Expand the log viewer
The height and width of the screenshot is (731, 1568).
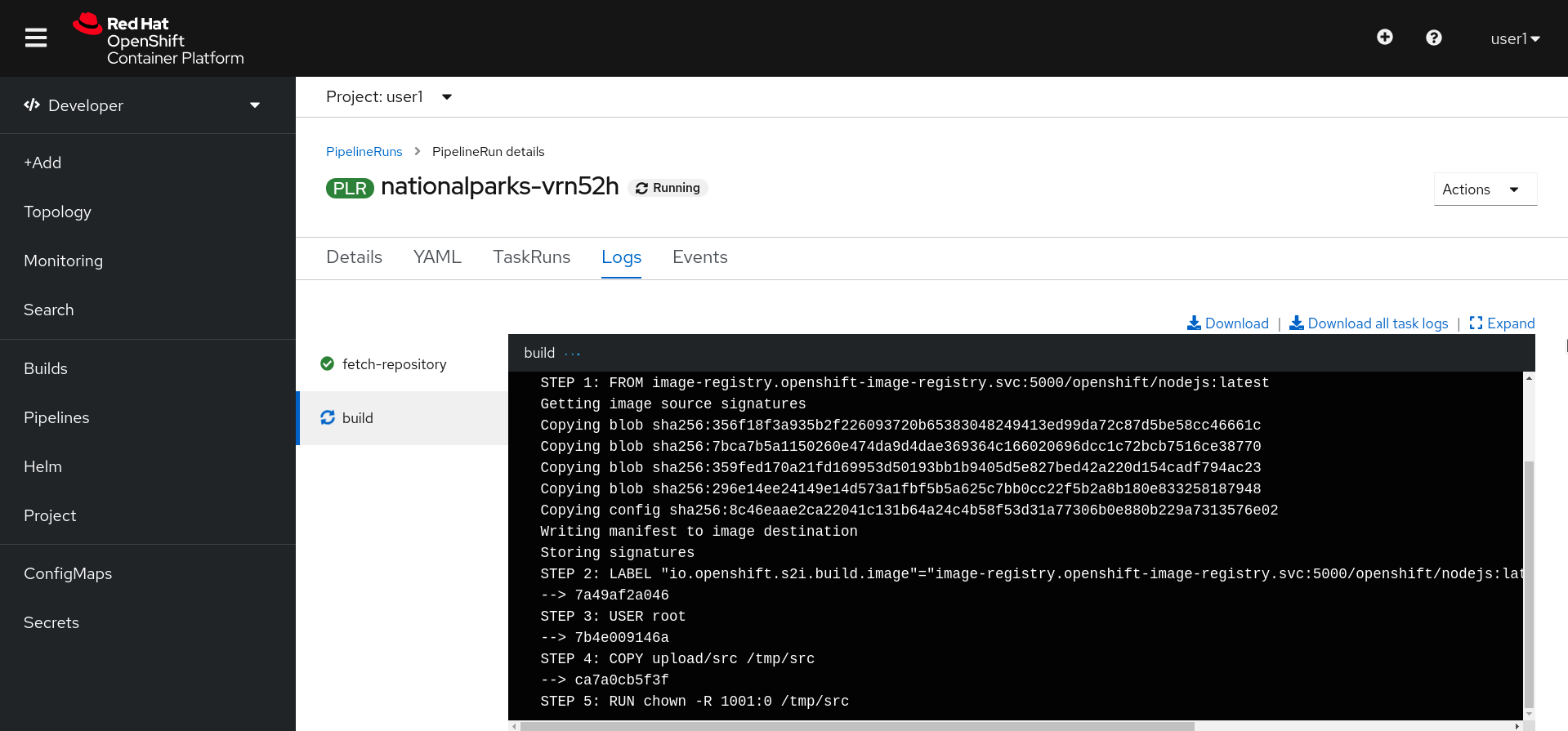pyautogui.click(x=1502, y=323)
